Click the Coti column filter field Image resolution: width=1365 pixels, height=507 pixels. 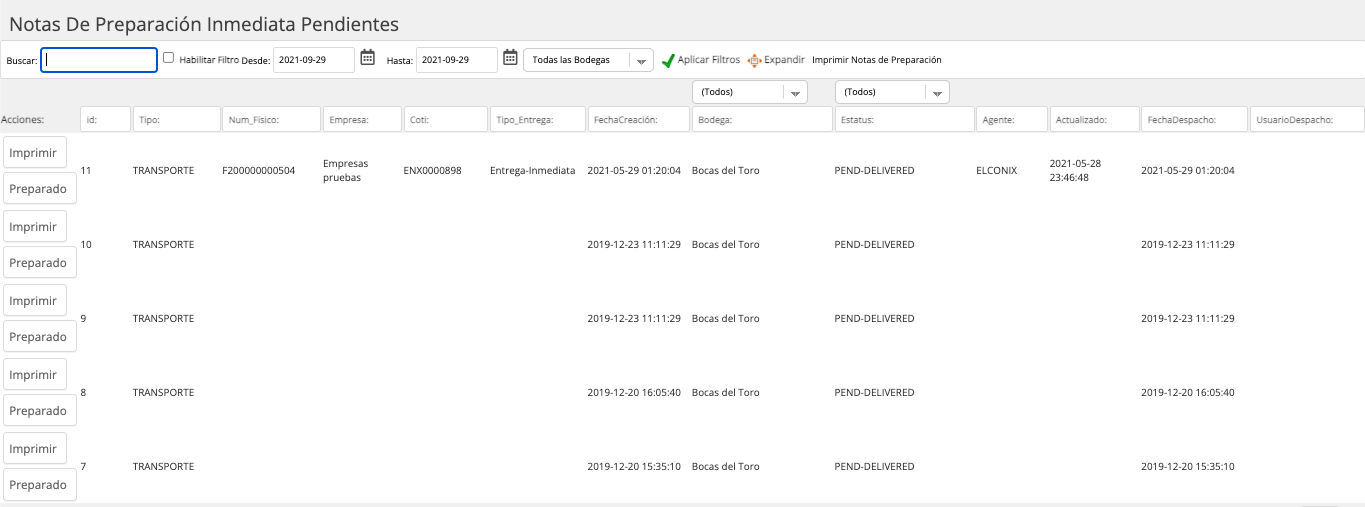coord(446,119)
